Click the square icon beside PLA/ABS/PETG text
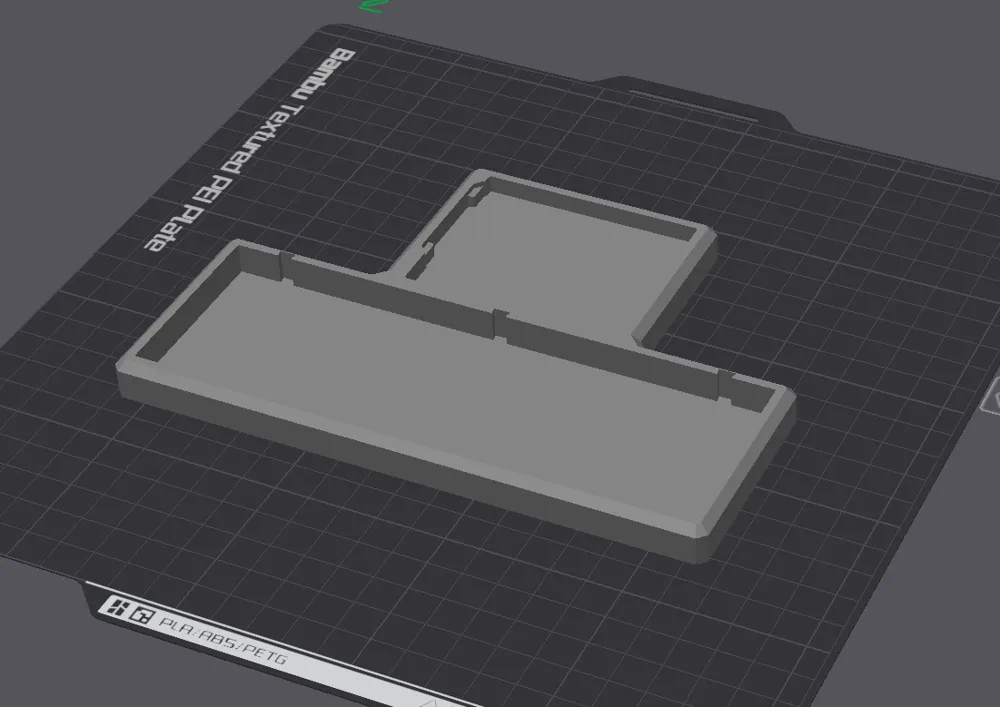 tap(142, 614)
